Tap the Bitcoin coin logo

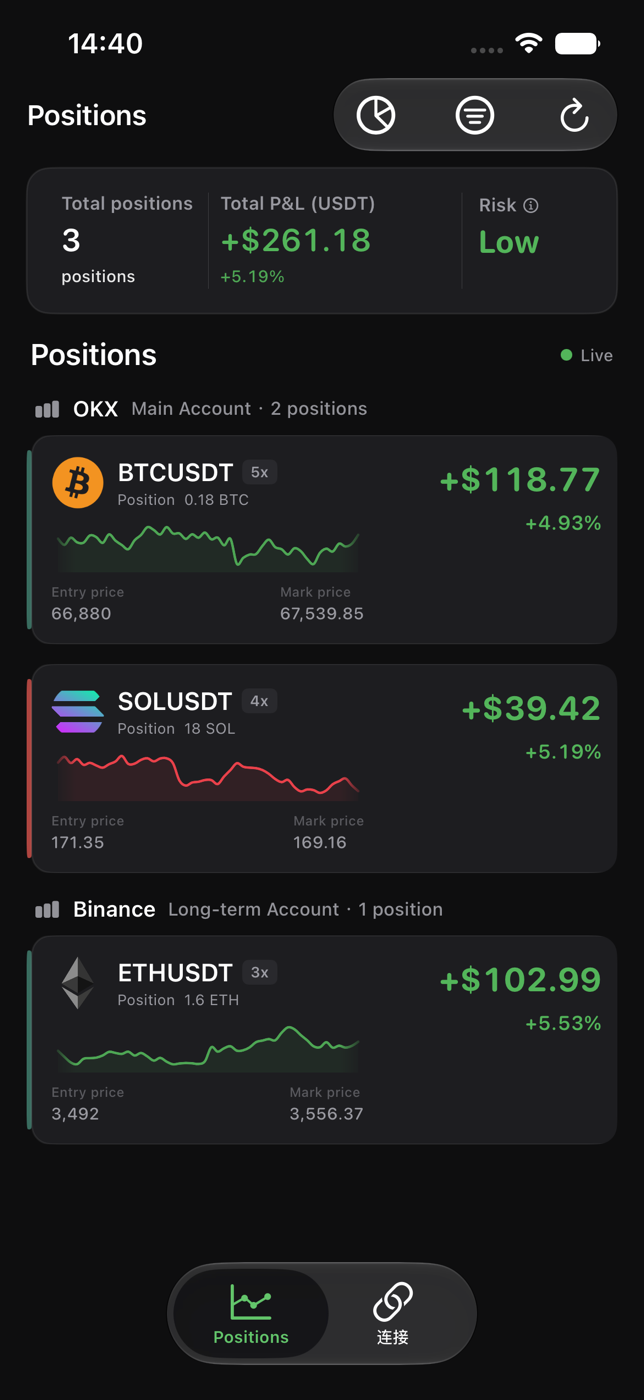[x=78, y=483]
